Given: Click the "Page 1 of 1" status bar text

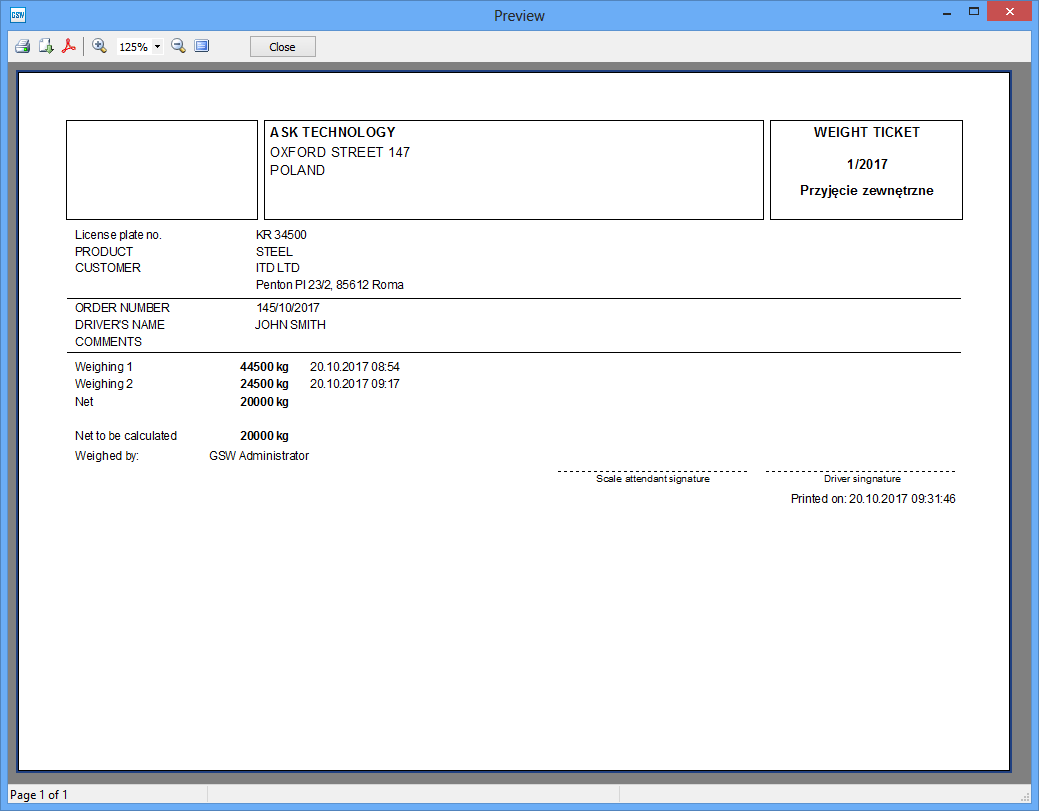Looking at the screenshot, I should click(39, 795).
